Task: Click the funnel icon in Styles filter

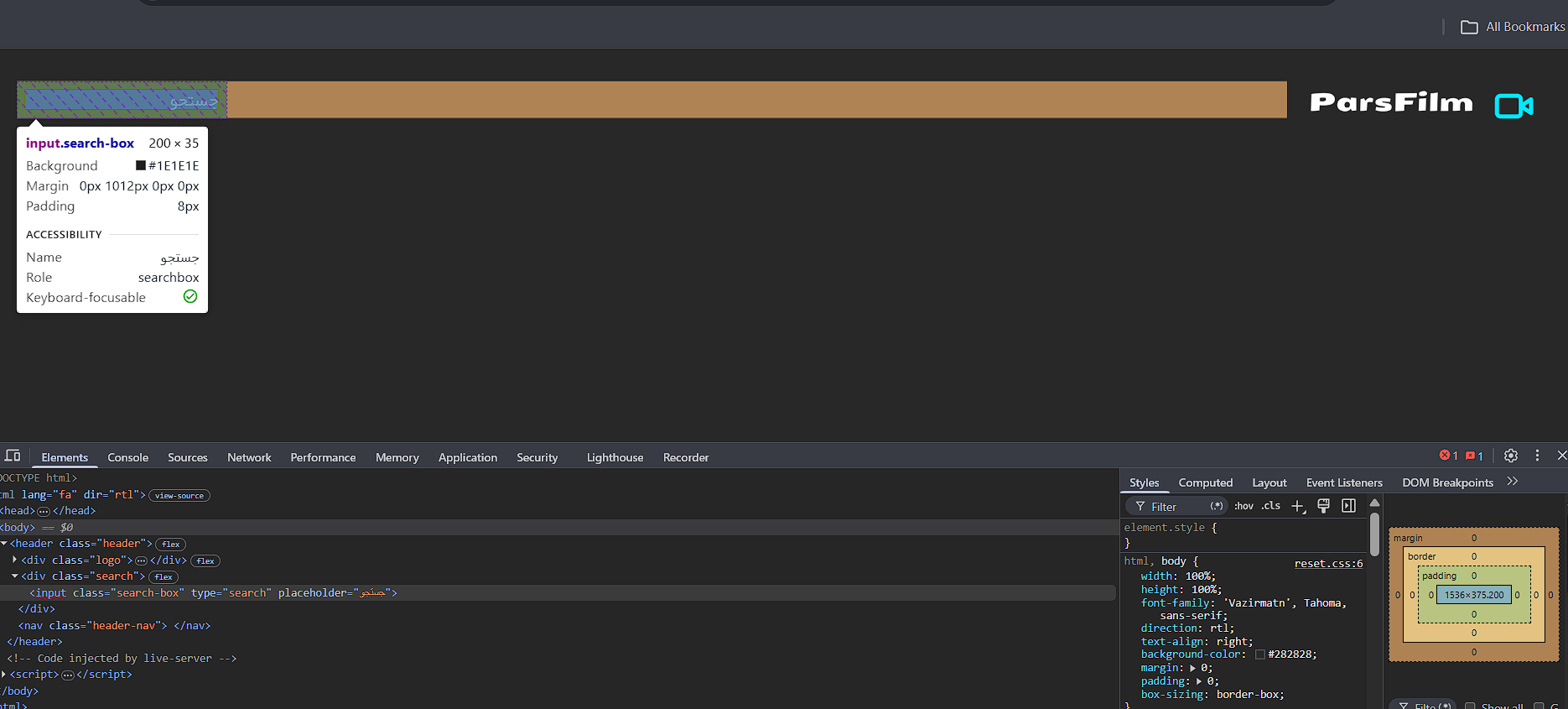Action: click(x=1140, y=506)
